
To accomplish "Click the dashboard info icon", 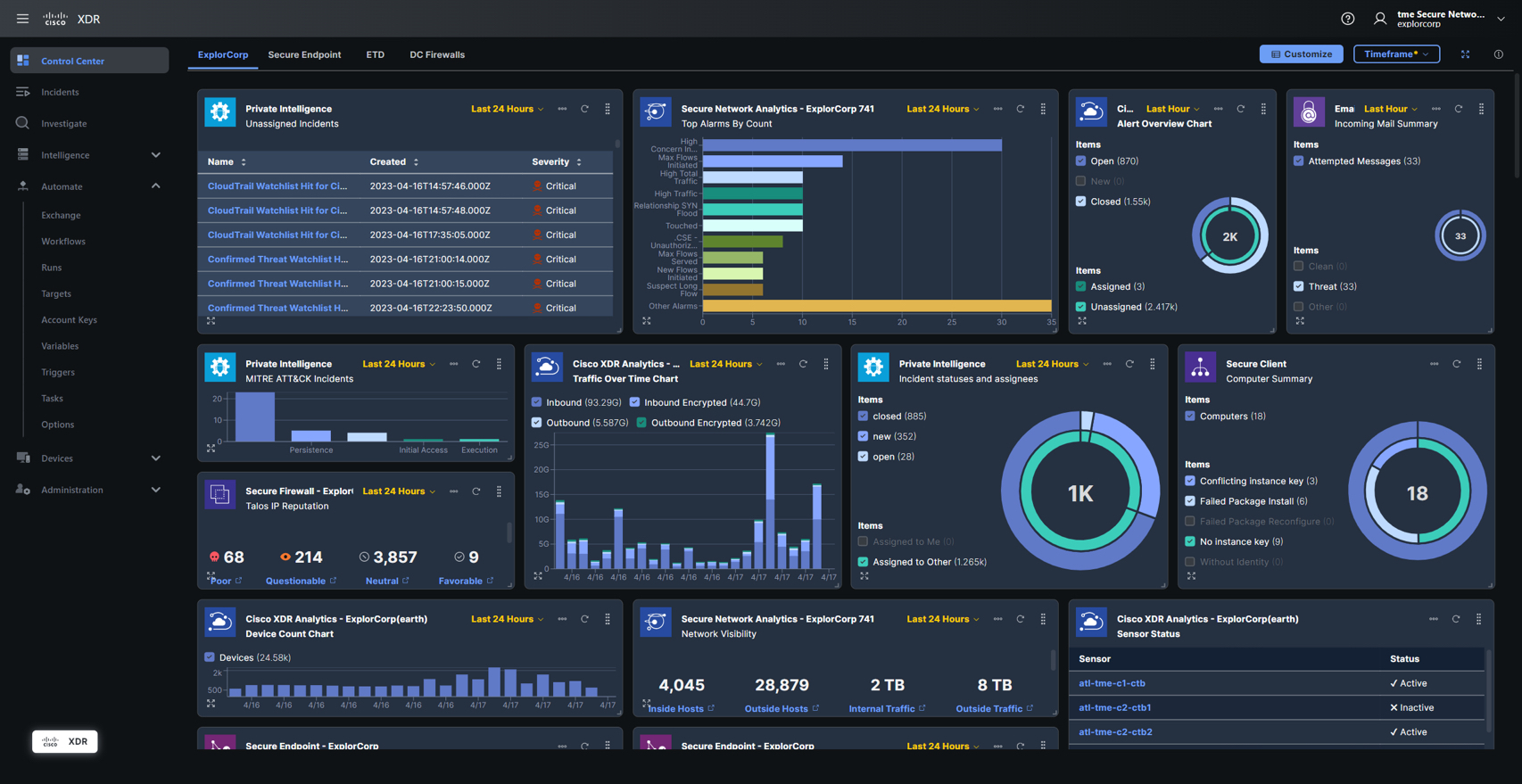I will (x=1498, y=54).
